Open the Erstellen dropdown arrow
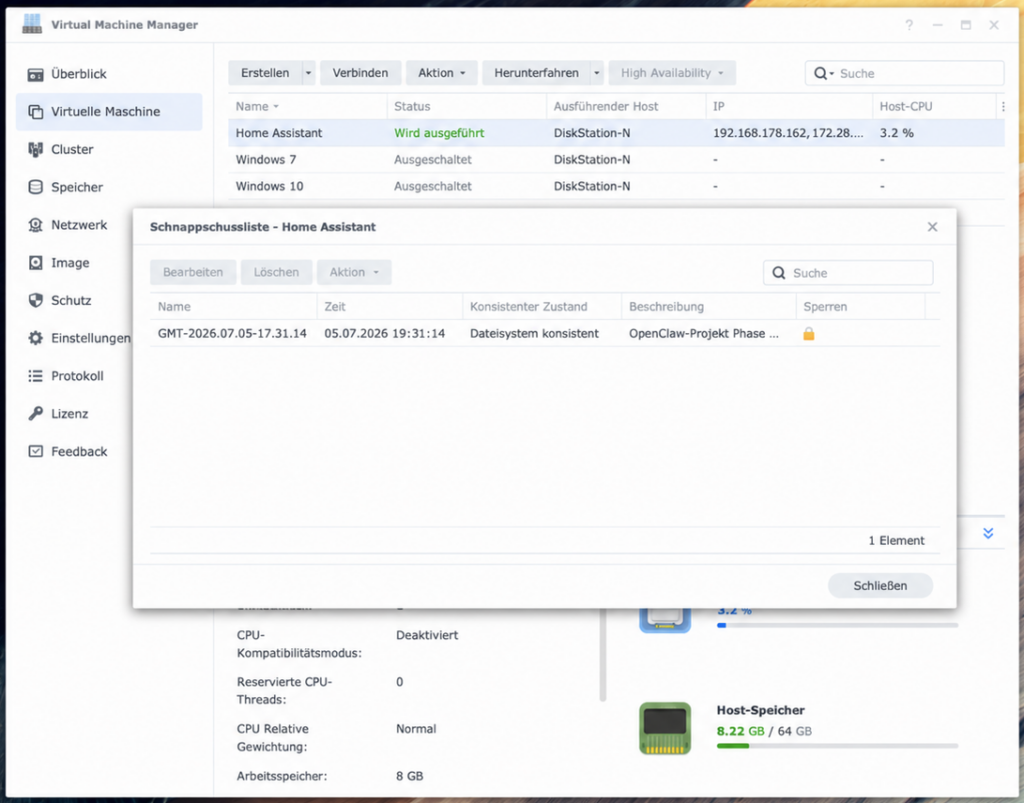This screenshot has height=803, width=1024. (308, 73)
